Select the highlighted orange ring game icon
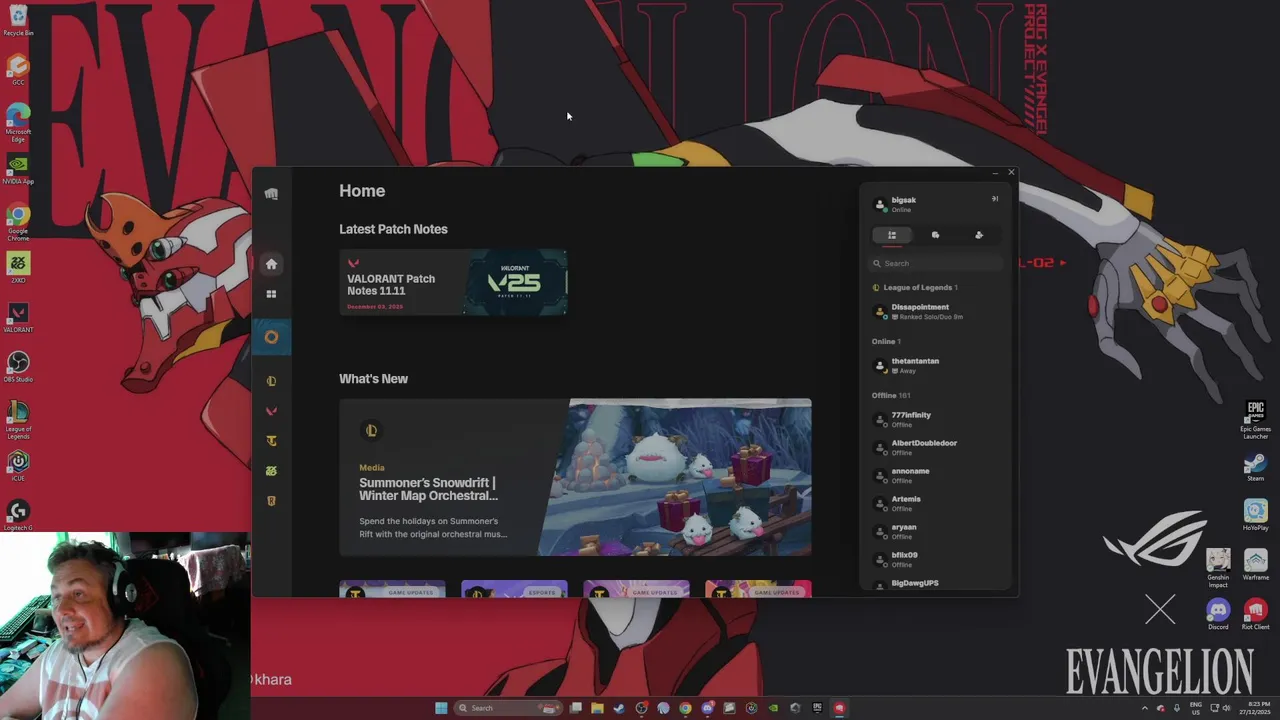1280x720 pixels. [271, 337]
